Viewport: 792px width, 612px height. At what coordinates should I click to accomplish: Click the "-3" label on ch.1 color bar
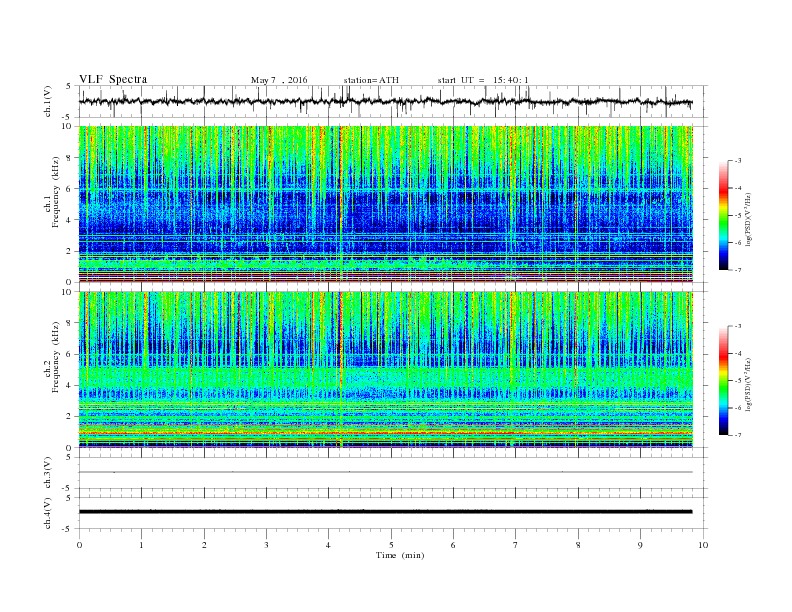pyautogui.click(x=738, y=161)
